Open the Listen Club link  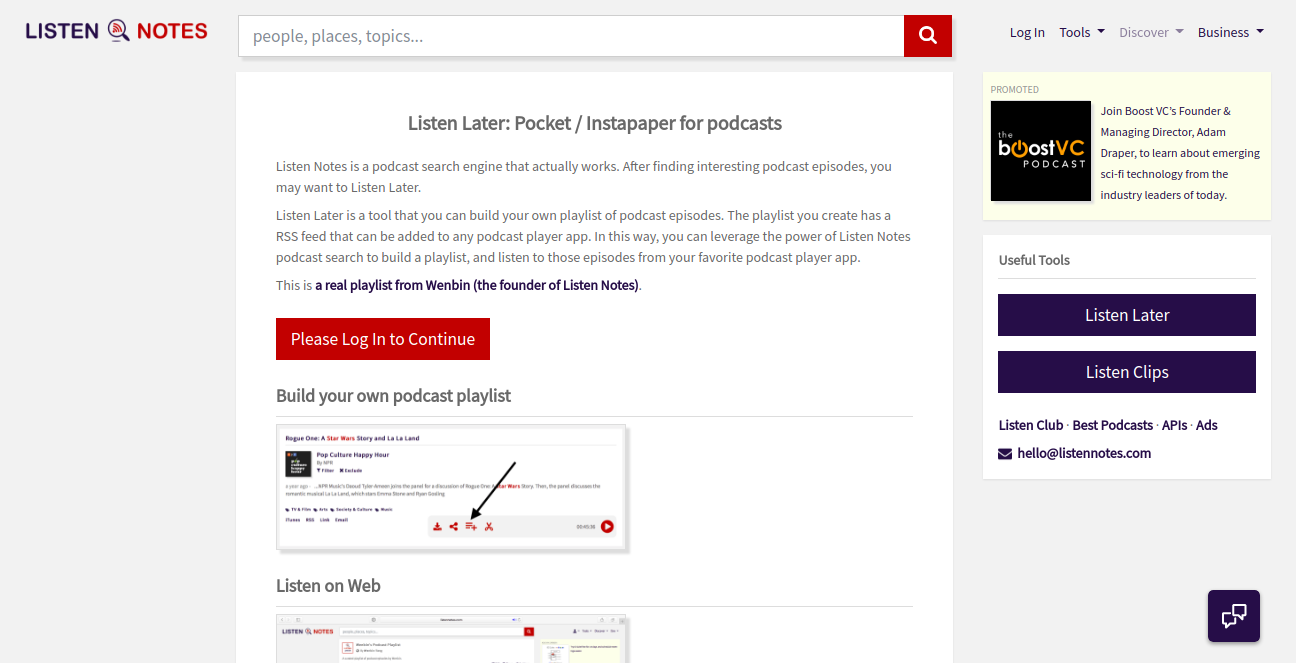[1031, 425]
